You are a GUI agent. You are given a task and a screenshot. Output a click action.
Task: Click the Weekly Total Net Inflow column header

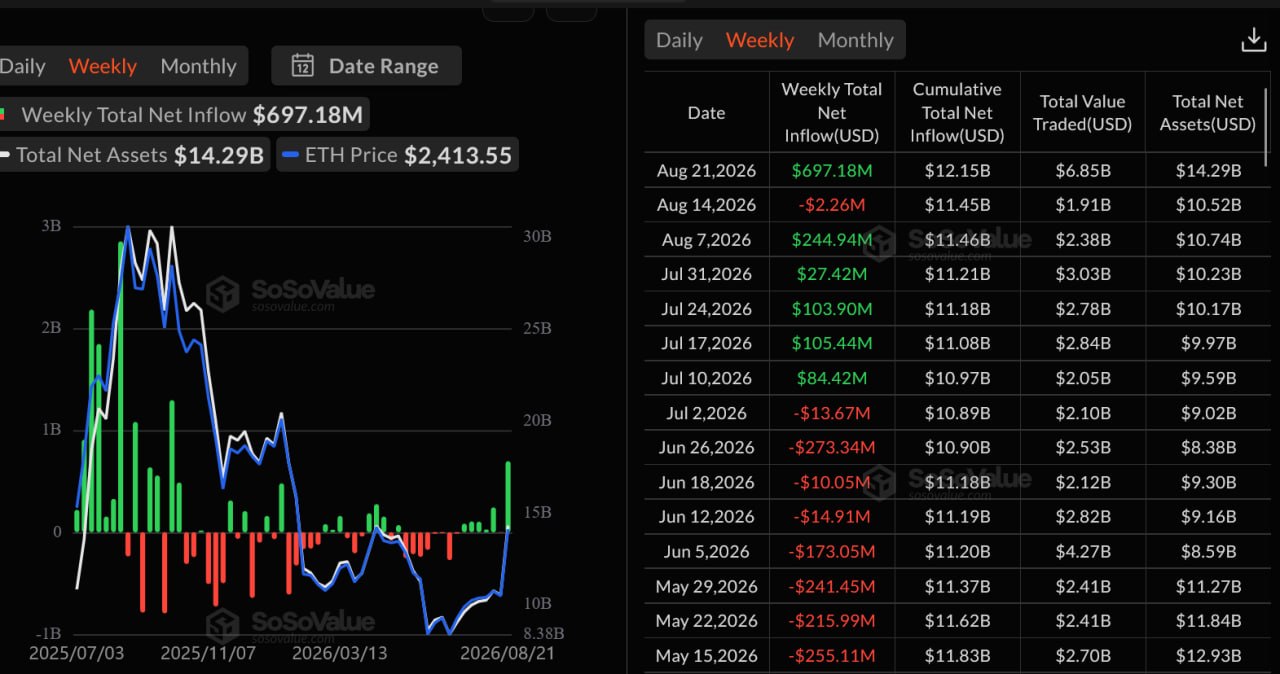[831, 113]
